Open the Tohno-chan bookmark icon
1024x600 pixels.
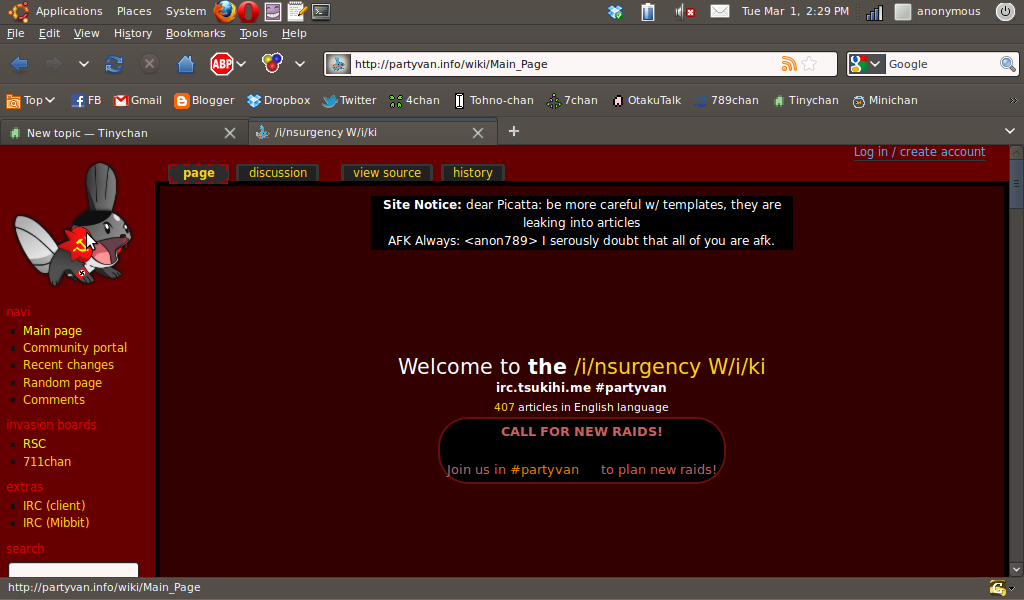coord(459,100)
